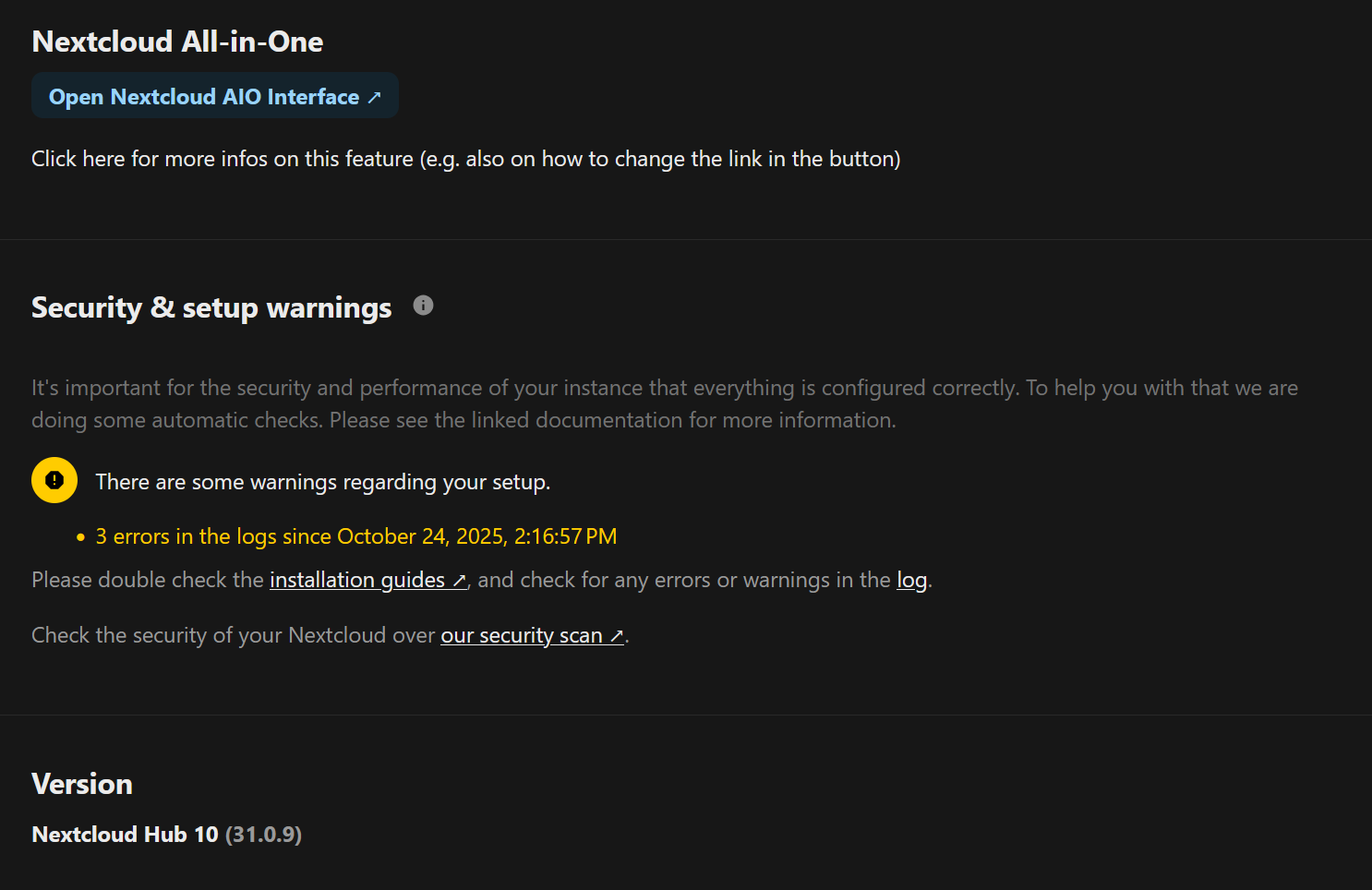Open the 'our security scan' link
This screenshot has width=1372, height=890.
point(521,635)
